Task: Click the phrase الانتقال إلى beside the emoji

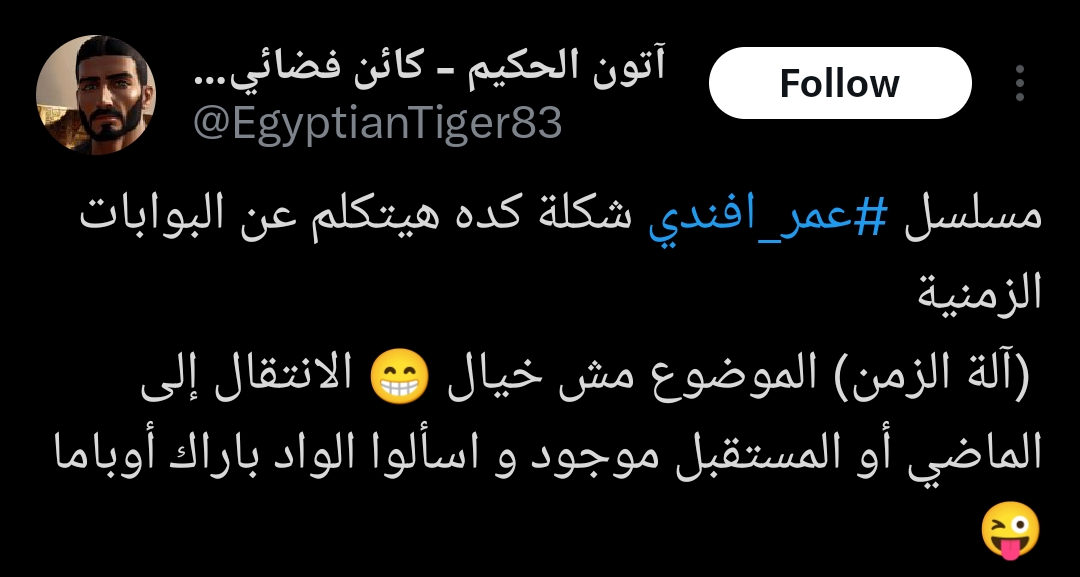Action: tap(248, 378)
